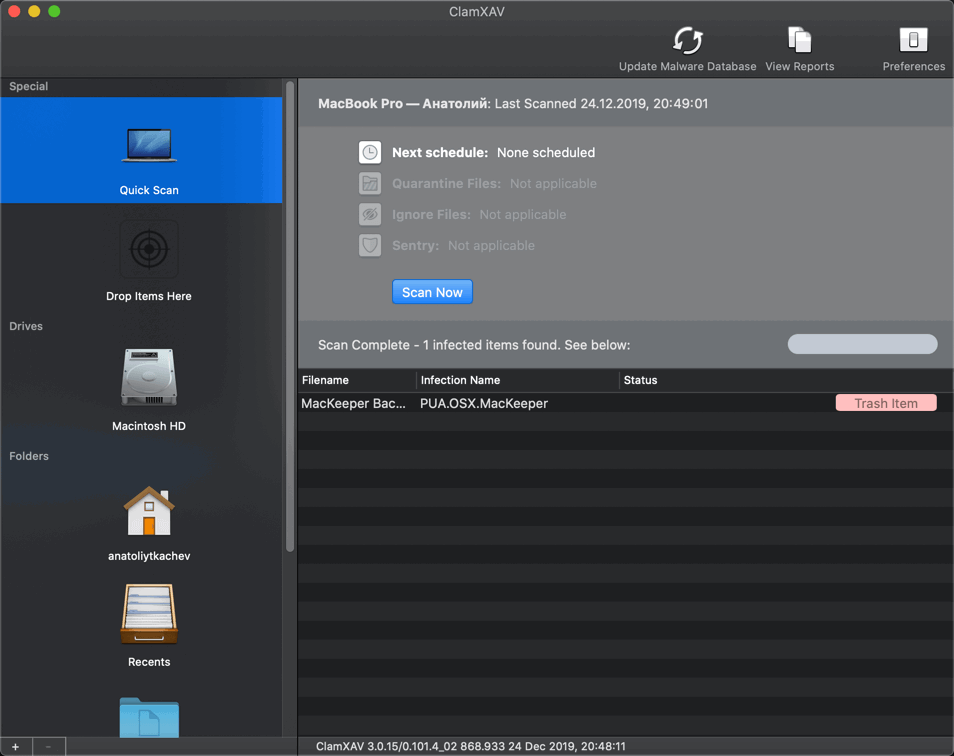Image resolution: width=954 pixels, height=756 pixels.
Task: Click the Ignore Files crossed-eye icon
Action: coord(370,215)
